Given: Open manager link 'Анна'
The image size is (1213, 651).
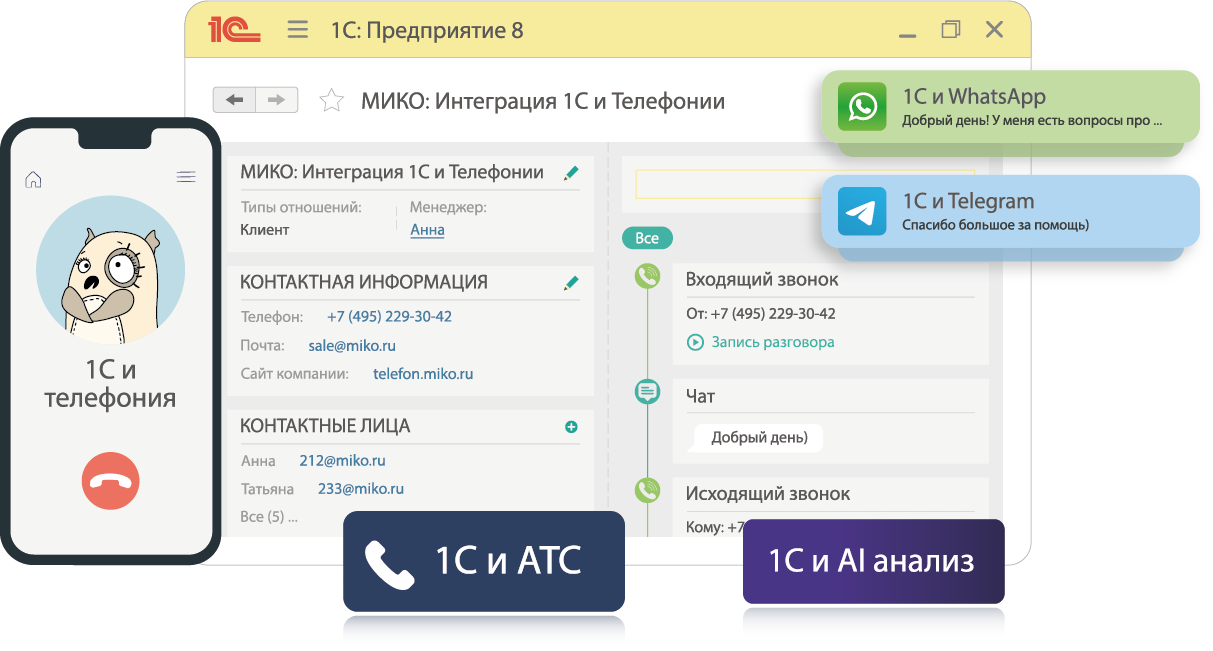Looking at the screenshot, I should [x=427, y=230].
